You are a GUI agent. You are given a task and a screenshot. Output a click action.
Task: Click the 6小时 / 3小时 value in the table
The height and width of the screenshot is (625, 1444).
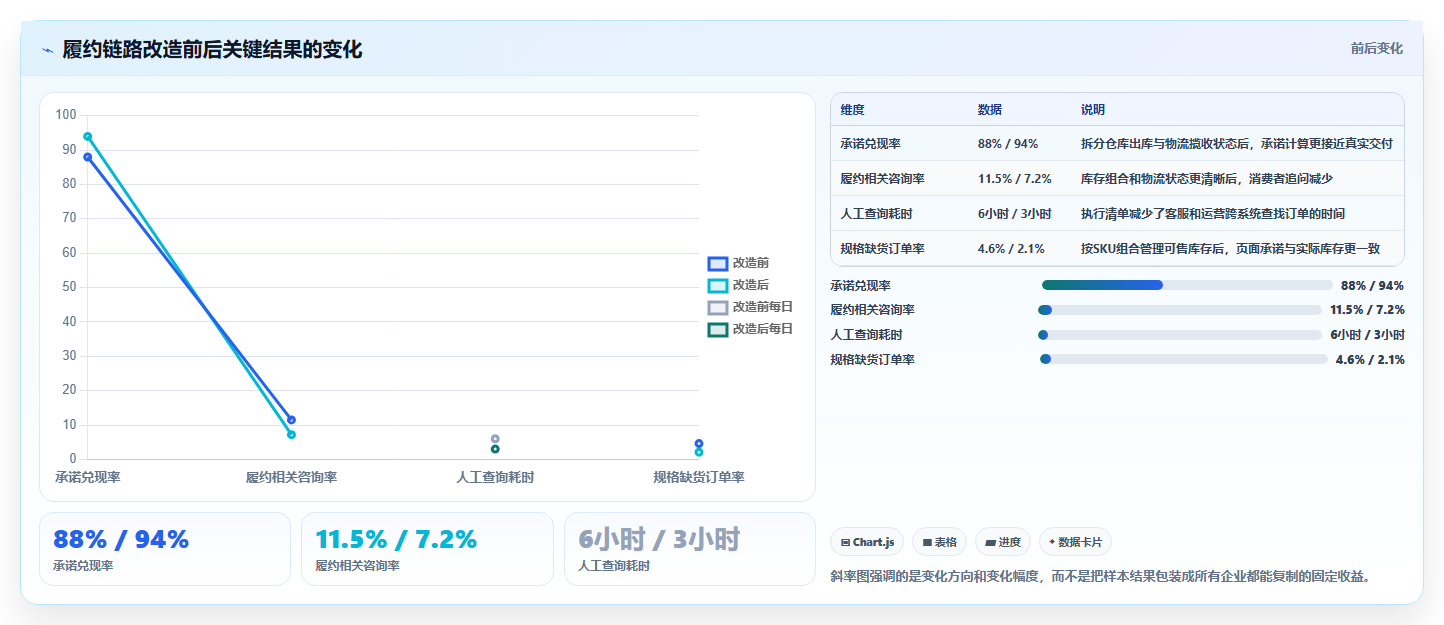click(x=1014, y=214)
